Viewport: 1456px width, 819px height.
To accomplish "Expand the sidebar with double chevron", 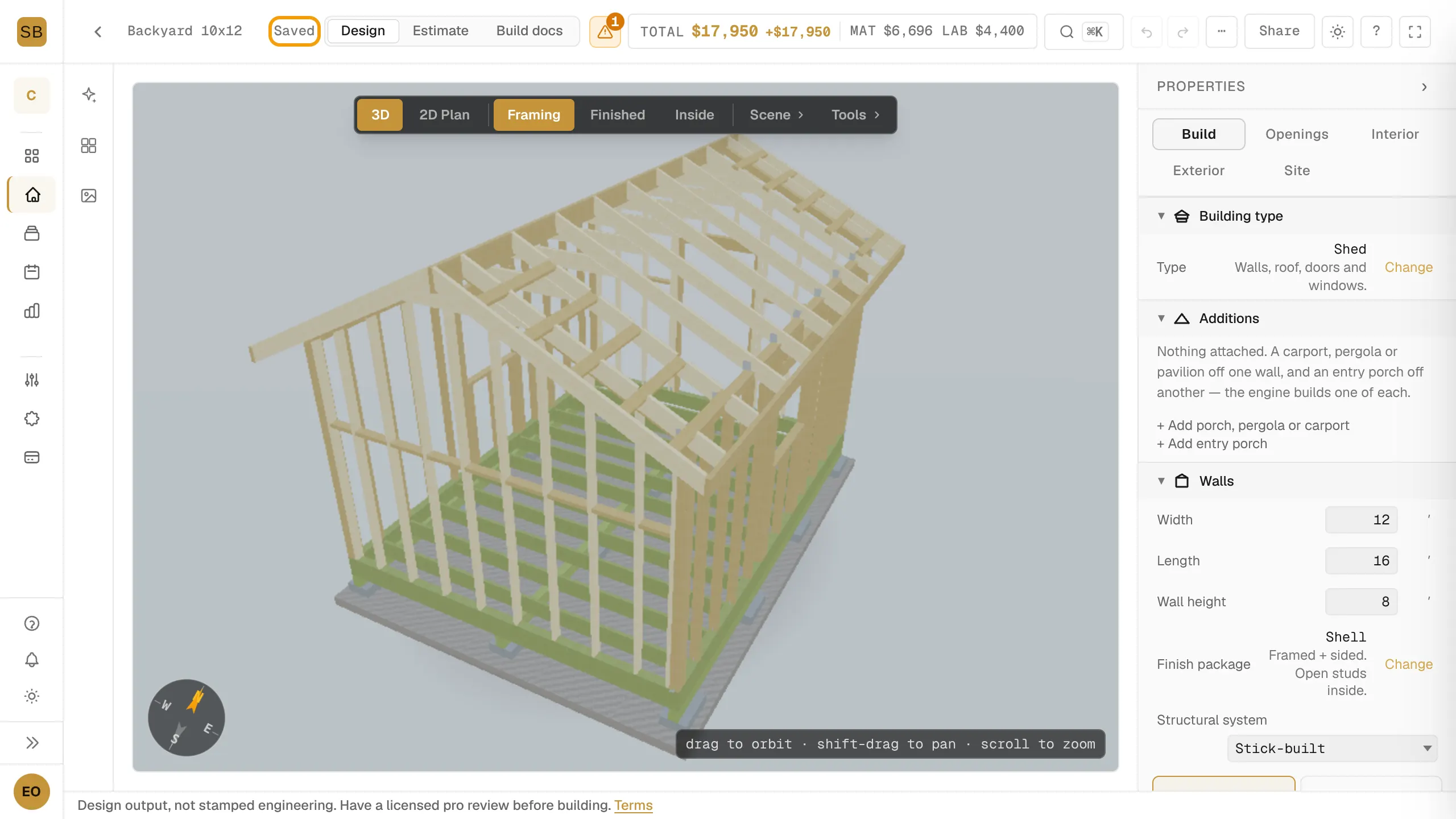I will (x=32, y=743).
